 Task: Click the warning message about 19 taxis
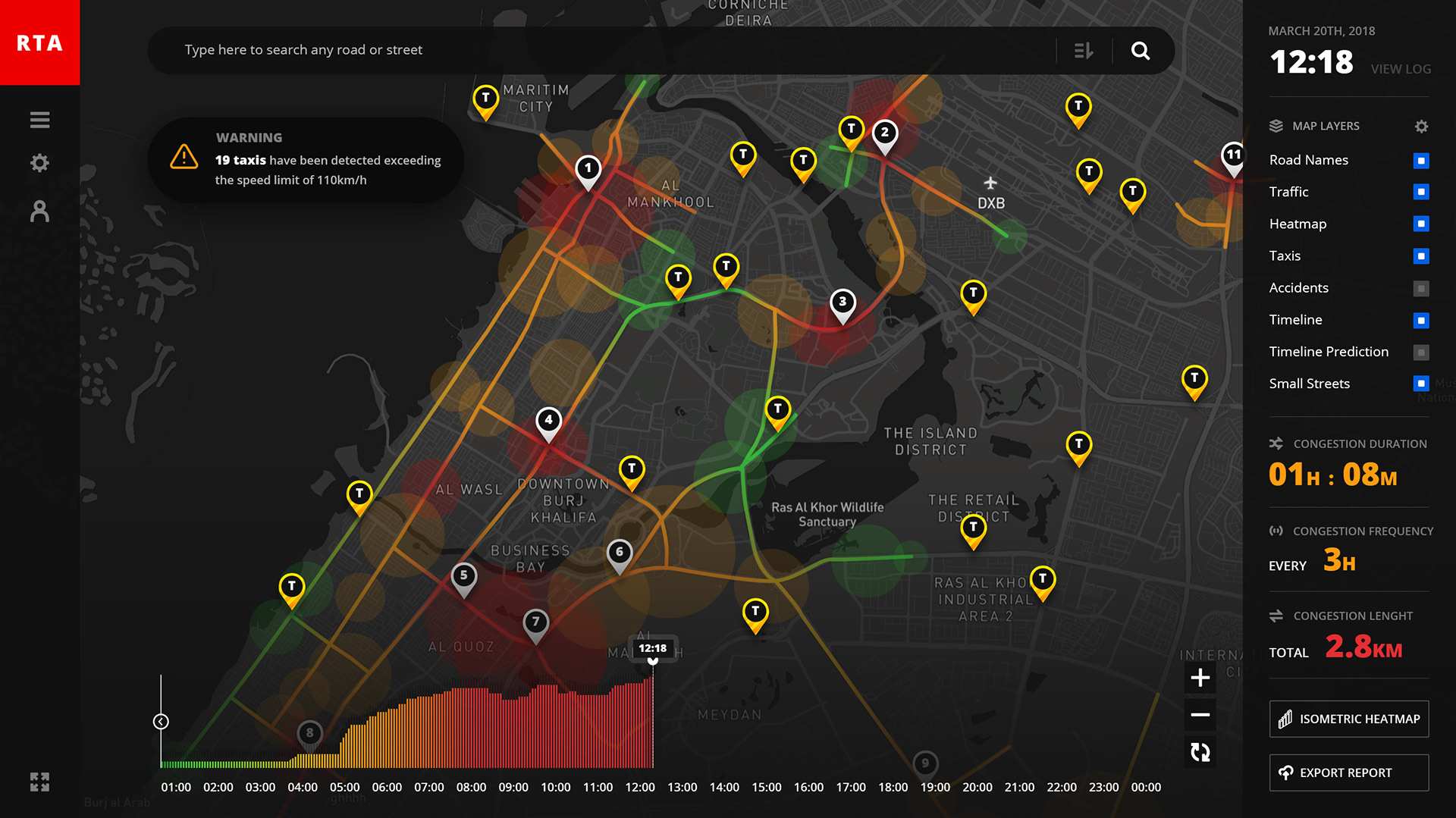[x=328, y=170]
